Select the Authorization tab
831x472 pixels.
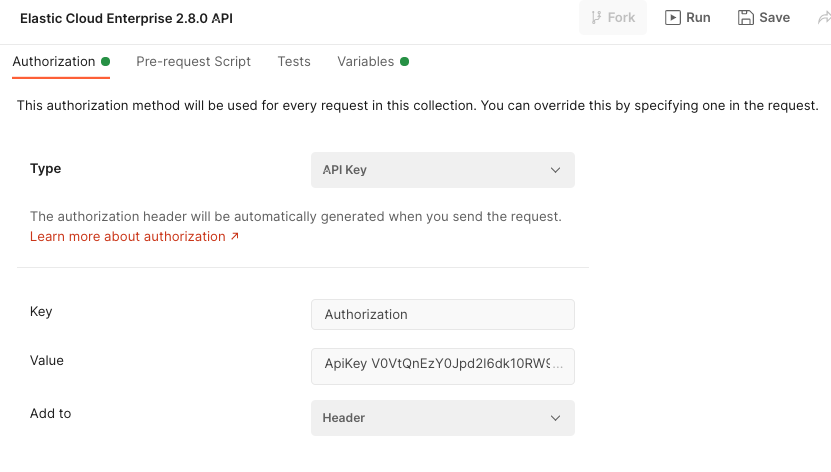[x=54, y=62]
